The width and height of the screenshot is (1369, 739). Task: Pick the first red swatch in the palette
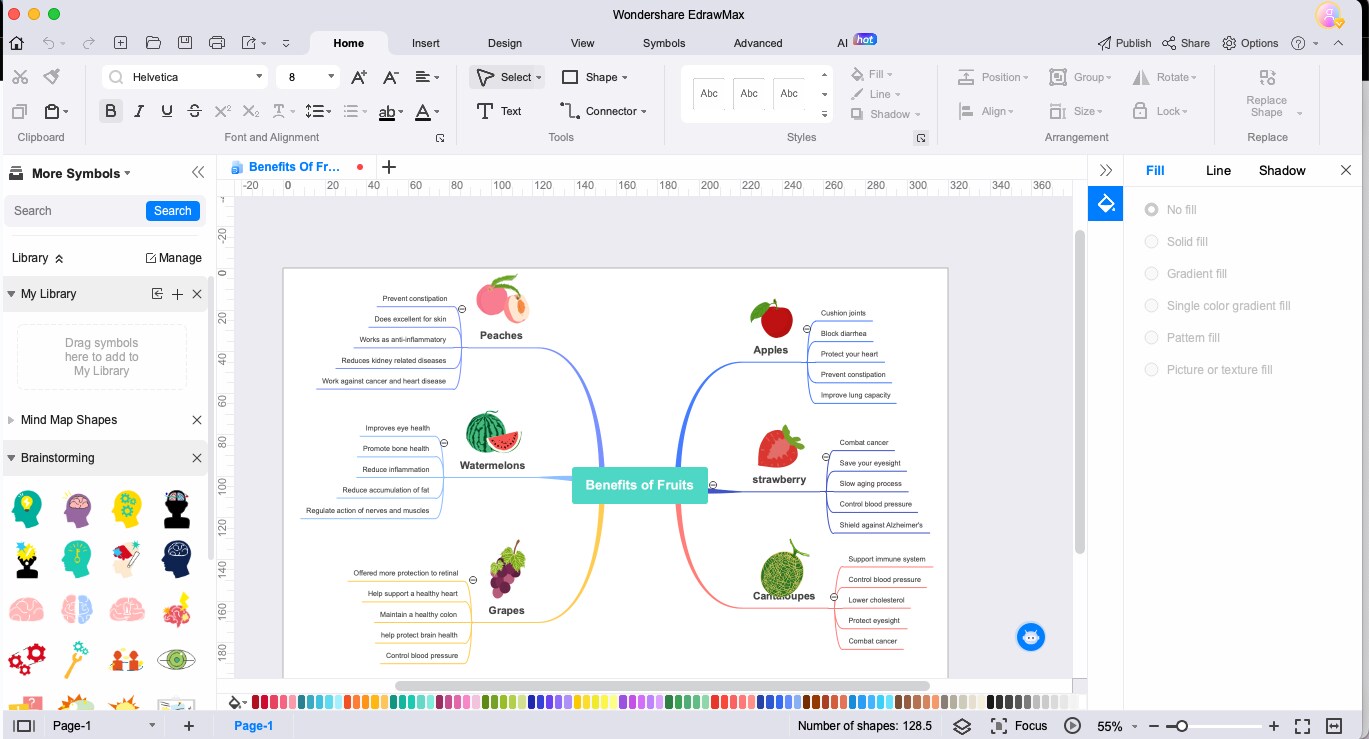coord(256,702)
